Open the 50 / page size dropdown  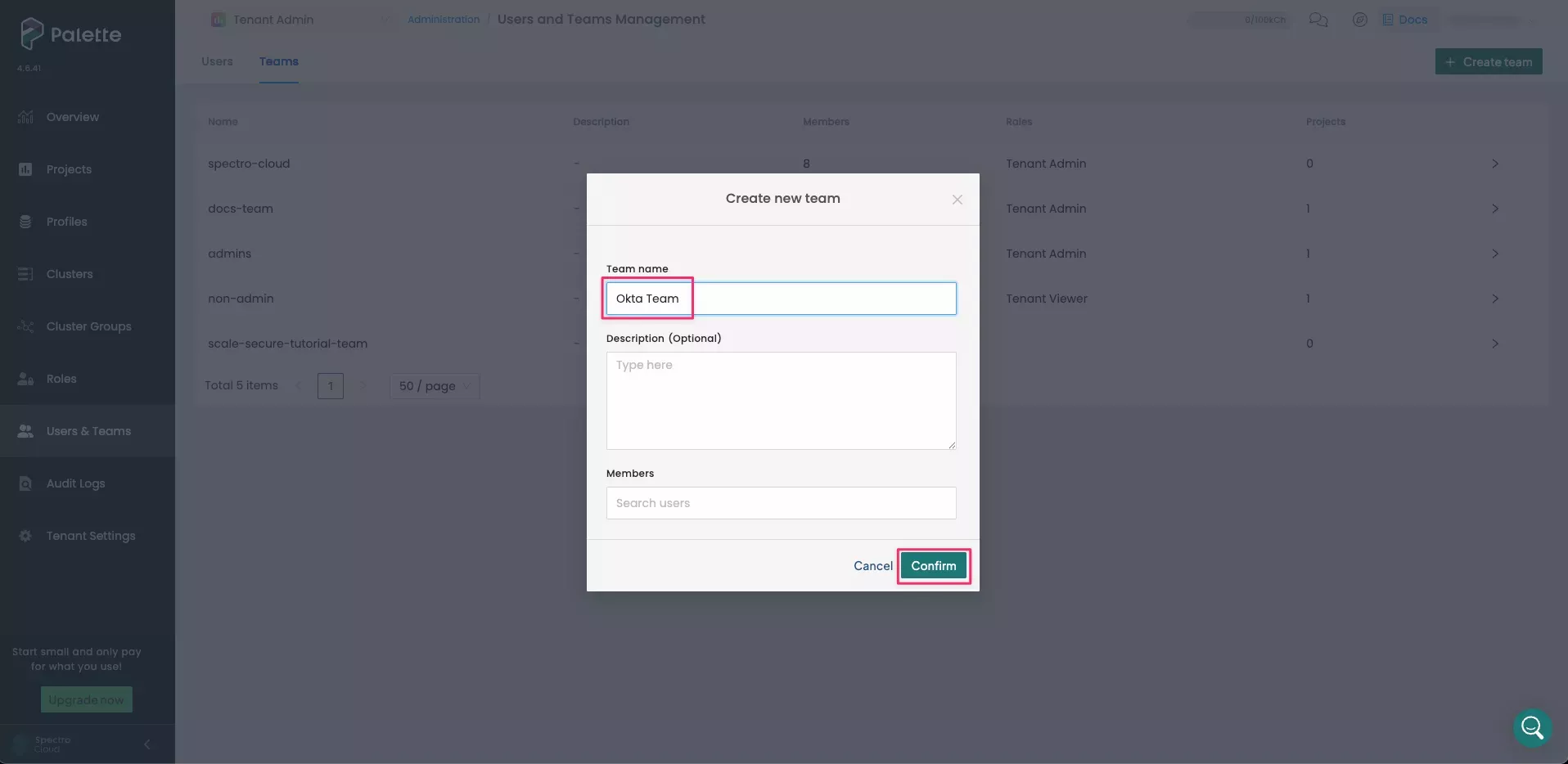coord(434,386)
